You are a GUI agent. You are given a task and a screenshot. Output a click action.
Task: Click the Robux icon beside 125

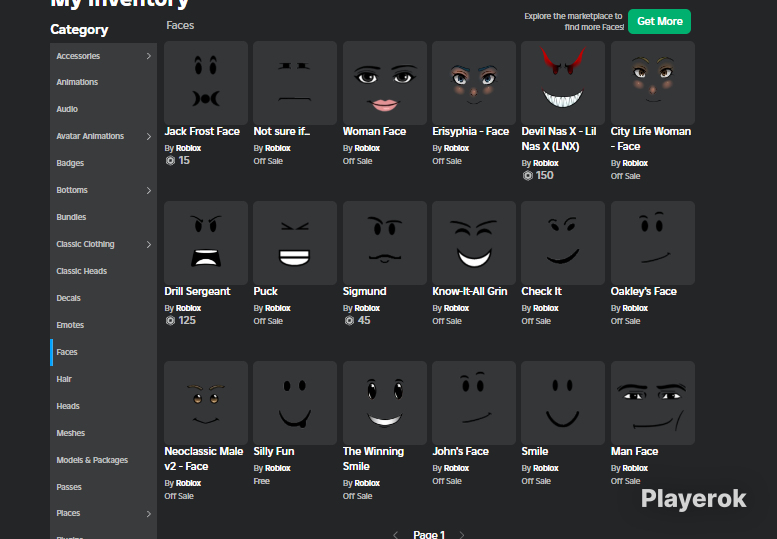click(x=170, y=321)
